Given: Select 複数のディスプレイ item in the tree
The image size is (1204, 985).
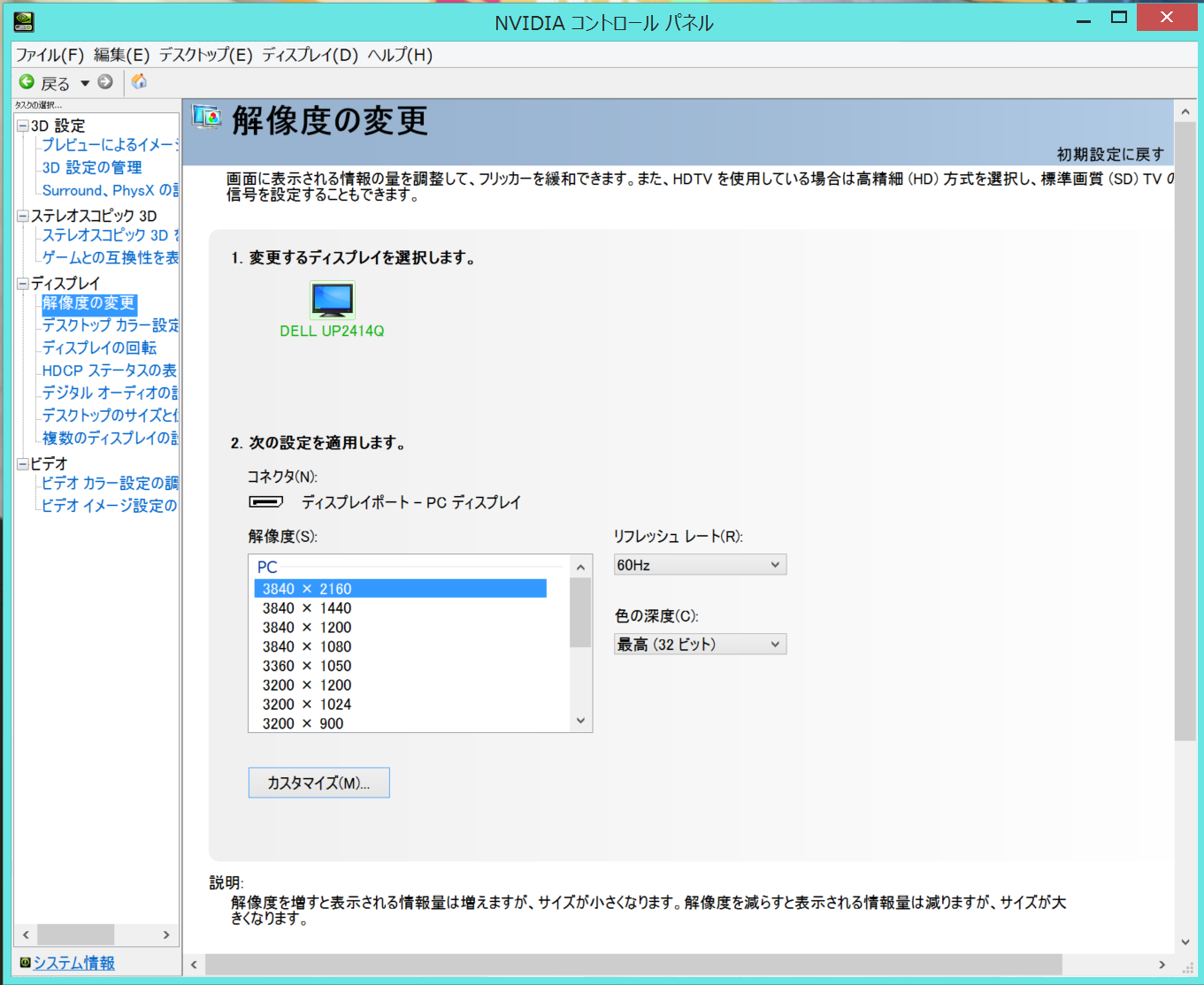Looking at the screenshot, I should point(111,438).
